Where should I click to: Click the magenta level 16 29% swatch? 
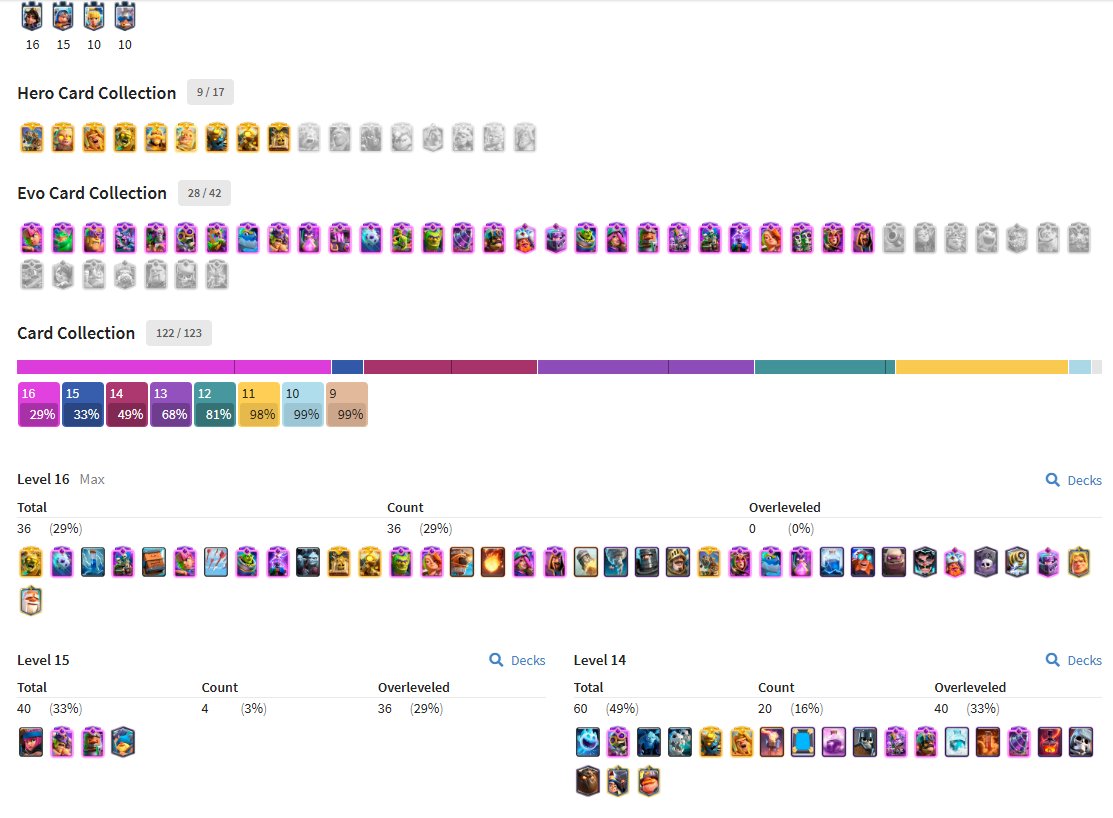click(x=39, y=405)
